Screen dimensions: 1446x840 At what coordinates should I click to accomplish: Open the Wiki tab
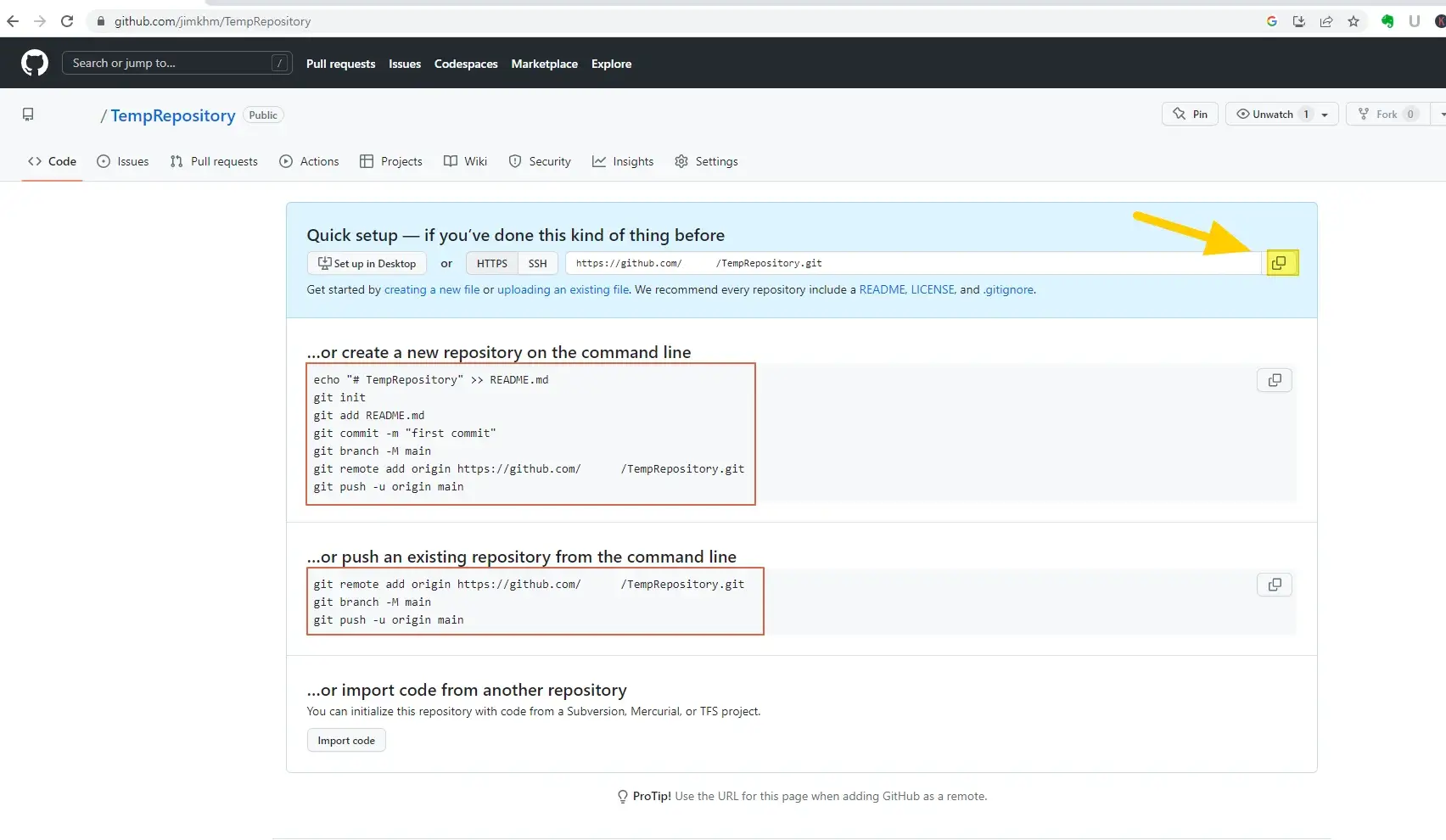pos(466,161)
